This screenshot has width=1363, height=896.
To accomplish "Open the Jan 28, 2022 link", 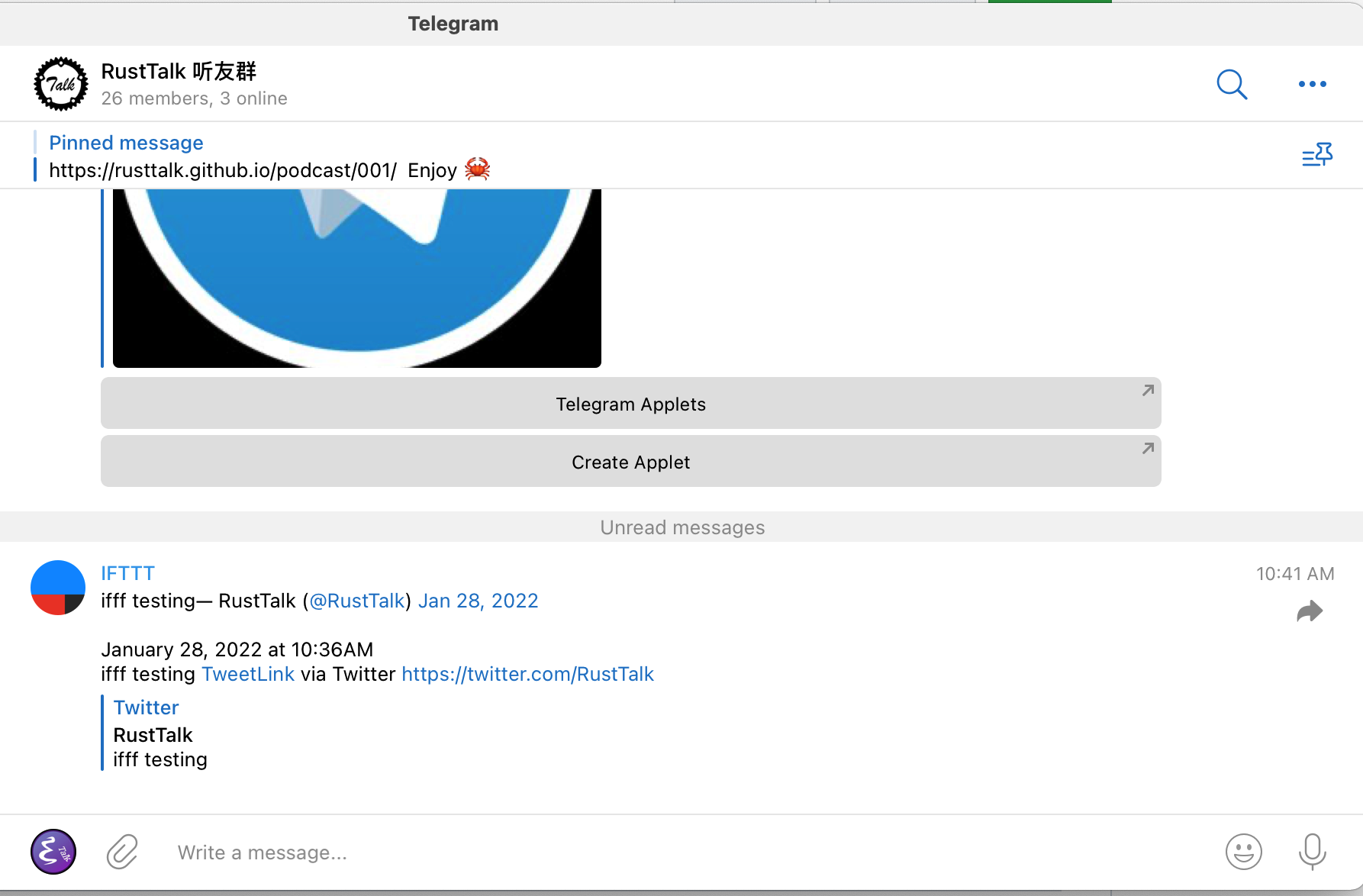I will 478,601.
